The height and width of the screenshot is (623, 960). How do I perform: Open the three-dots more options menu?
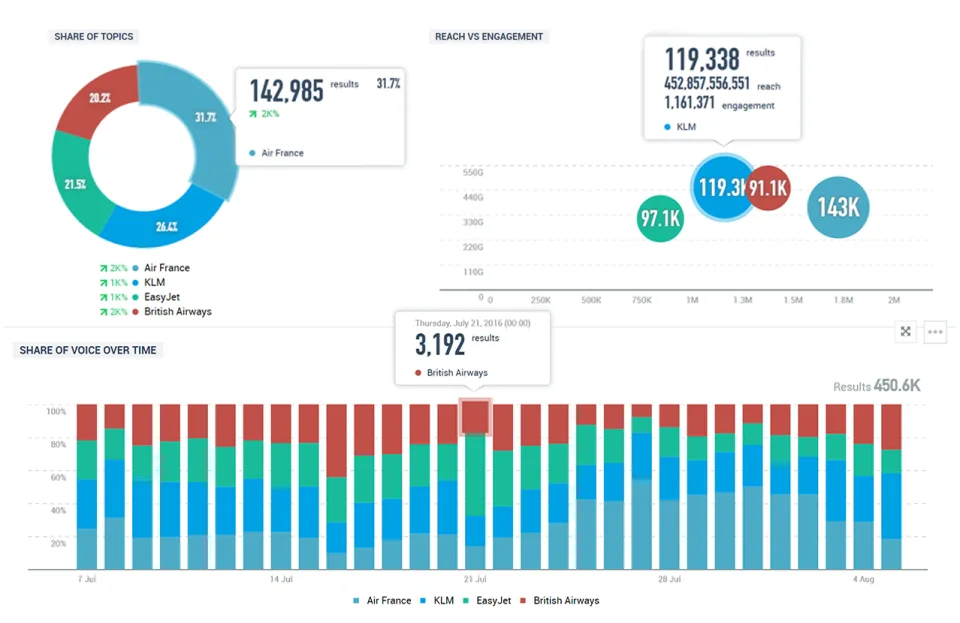click(x=935, y=332)
